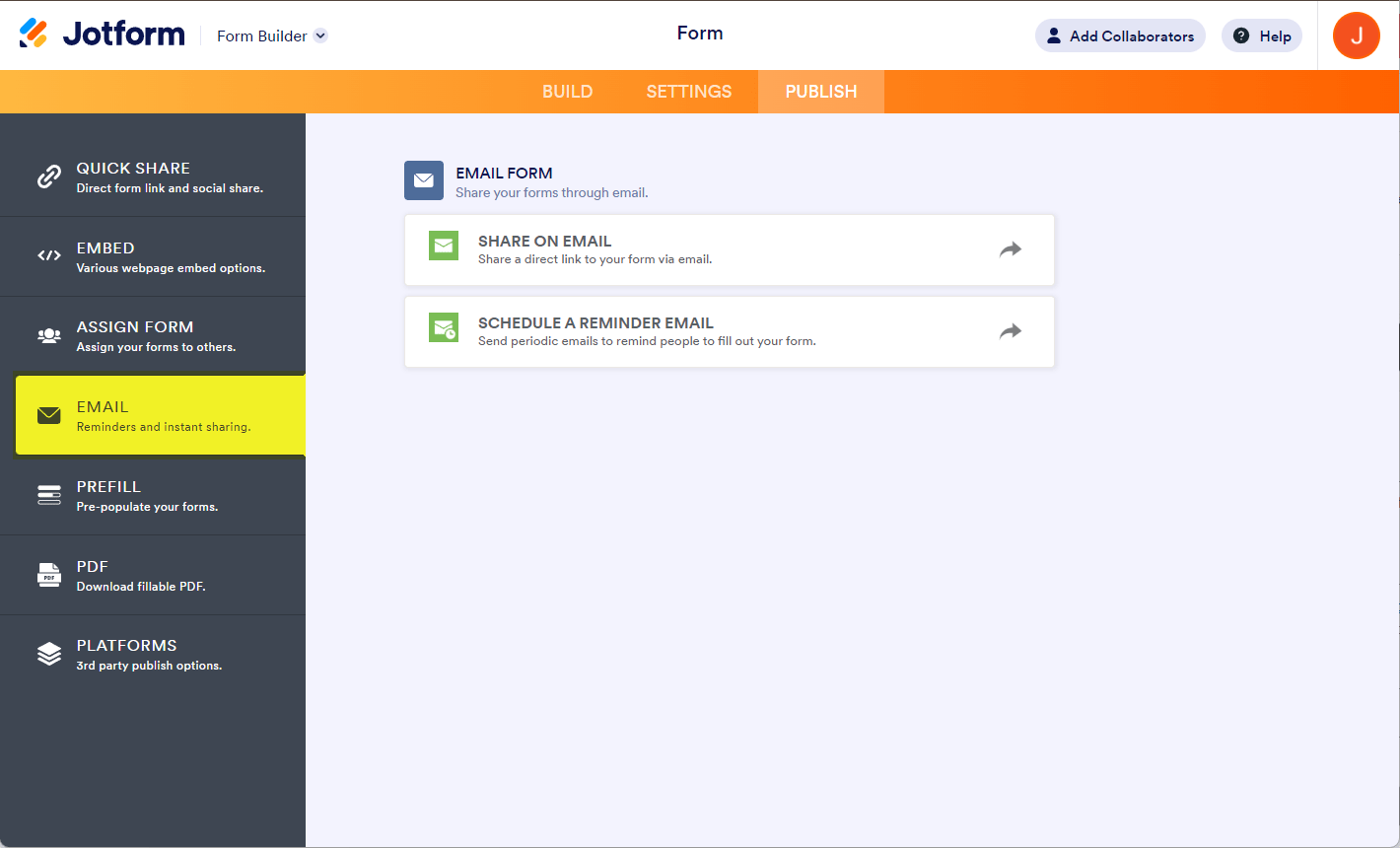Click the Share on Email arrow icon
This screenshot has width=1400, height=848.
1011,249
